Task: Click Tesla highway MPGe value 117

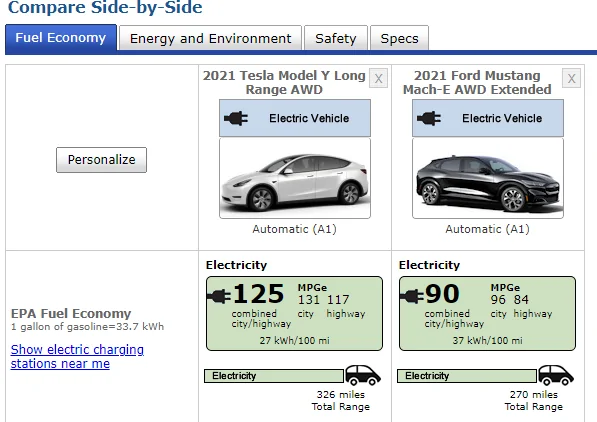Action: [338, 300]
